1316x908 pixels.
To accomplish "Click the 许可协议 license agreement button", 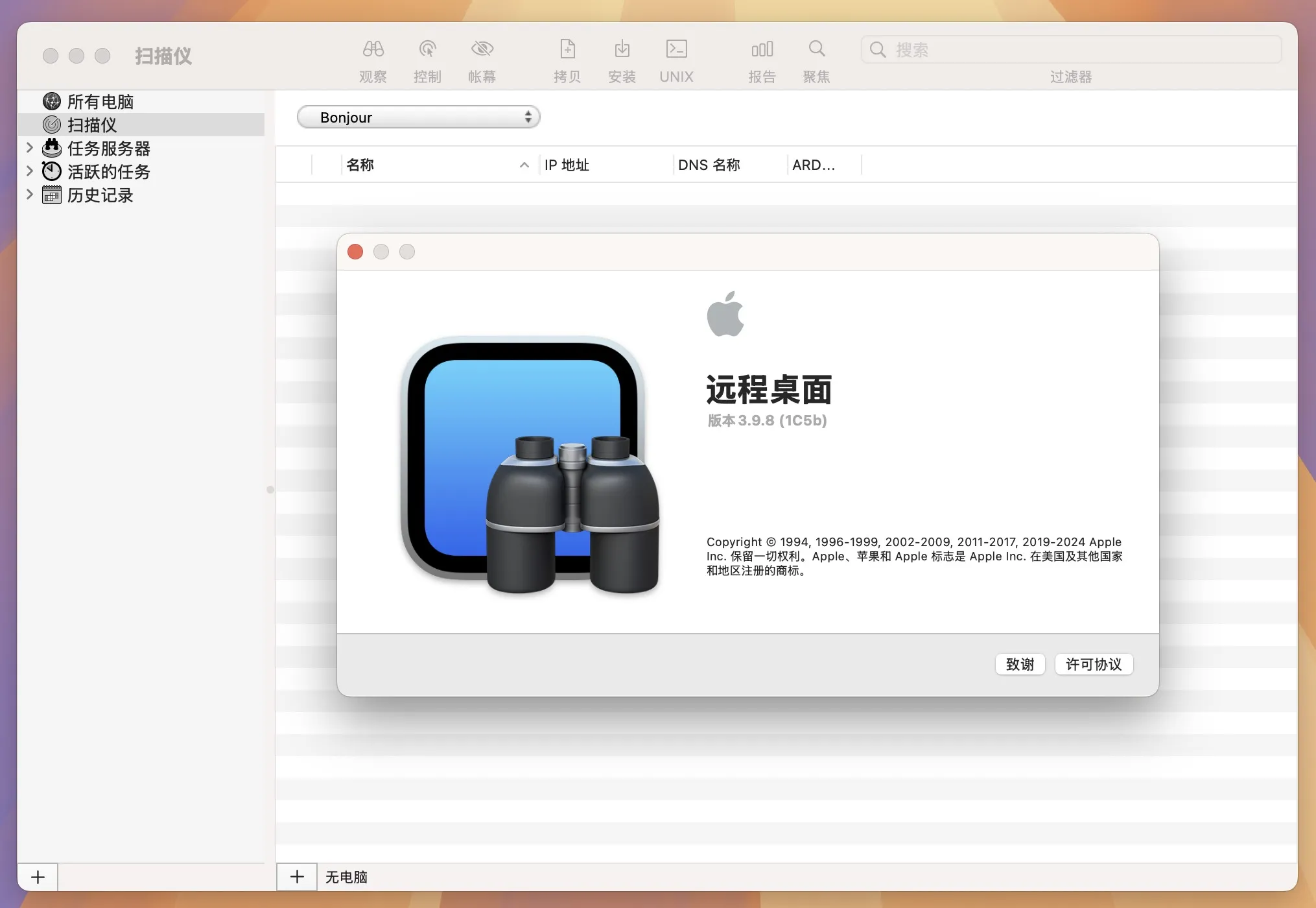I will [x=1094, y=664].
